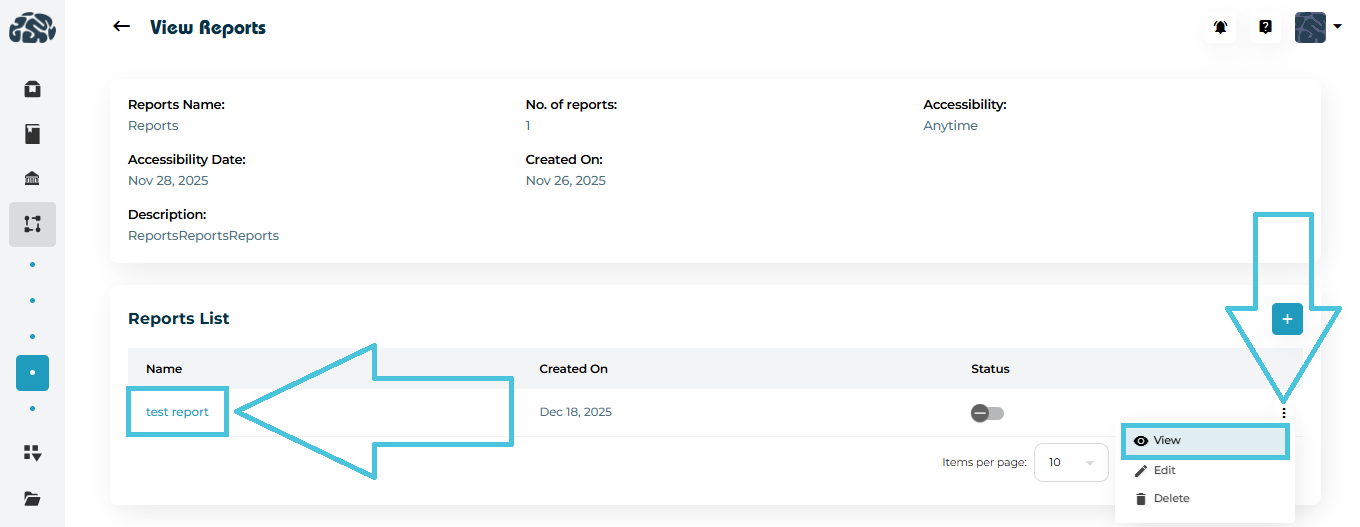Open the Items per page dropdown

[x=1071, y=462]
